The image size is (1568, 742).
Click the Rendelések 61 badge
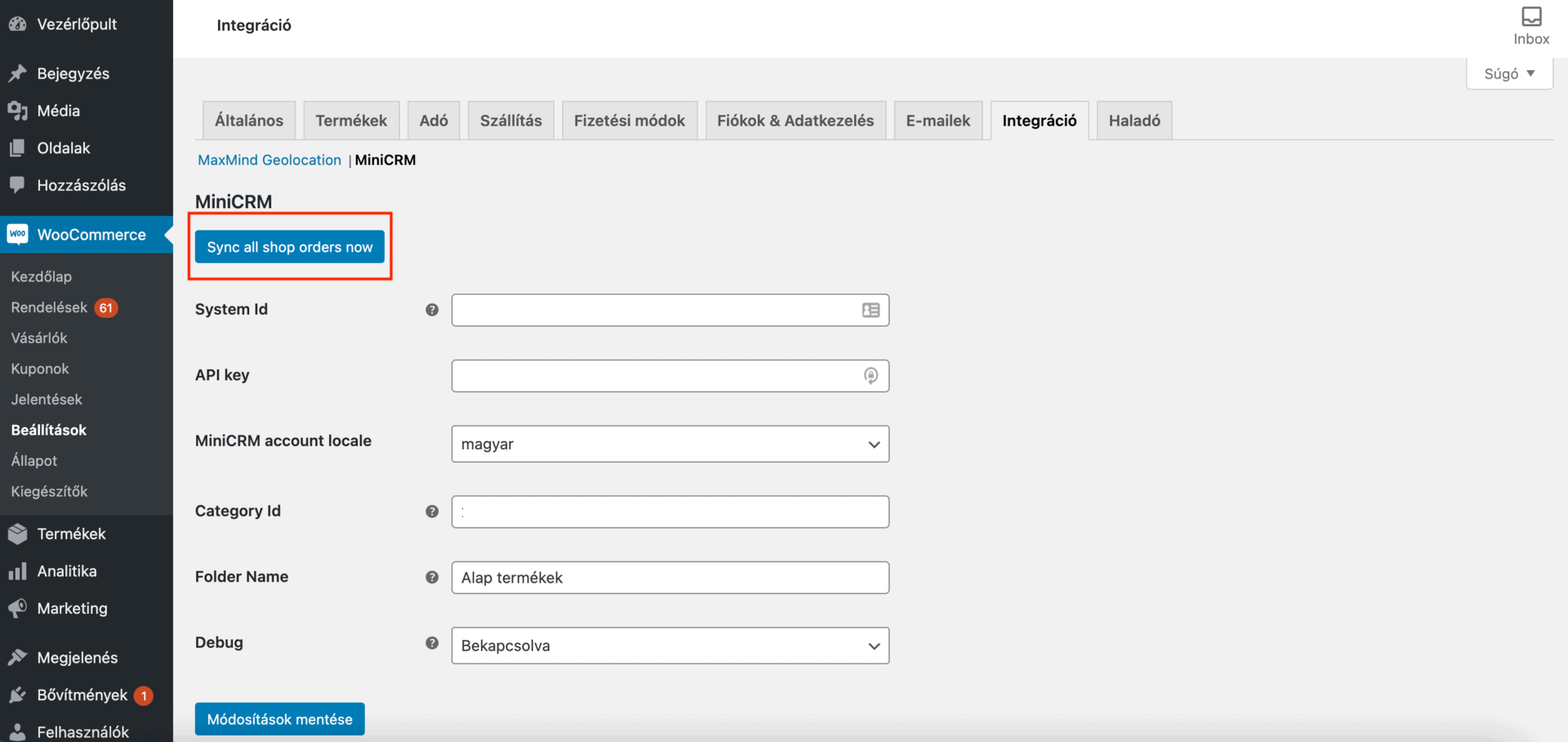point(106,308)
